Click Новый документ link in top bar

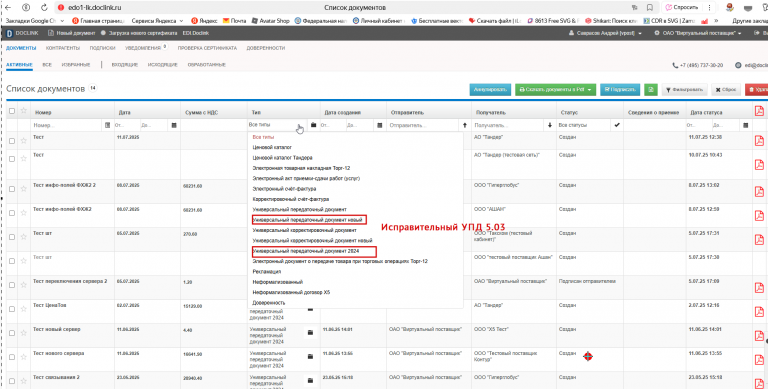tap(72, 33)
